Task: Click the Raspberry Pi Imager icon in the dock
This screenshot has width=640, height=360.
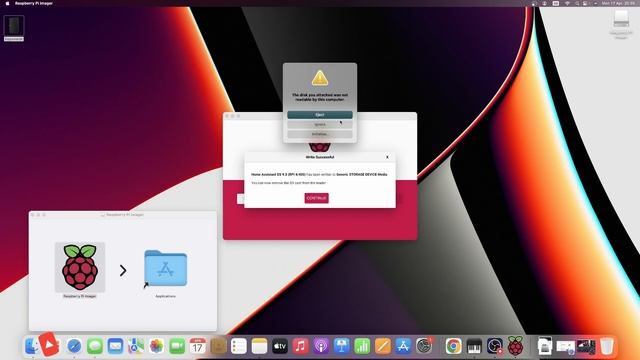Action: [x=515, y=346]
